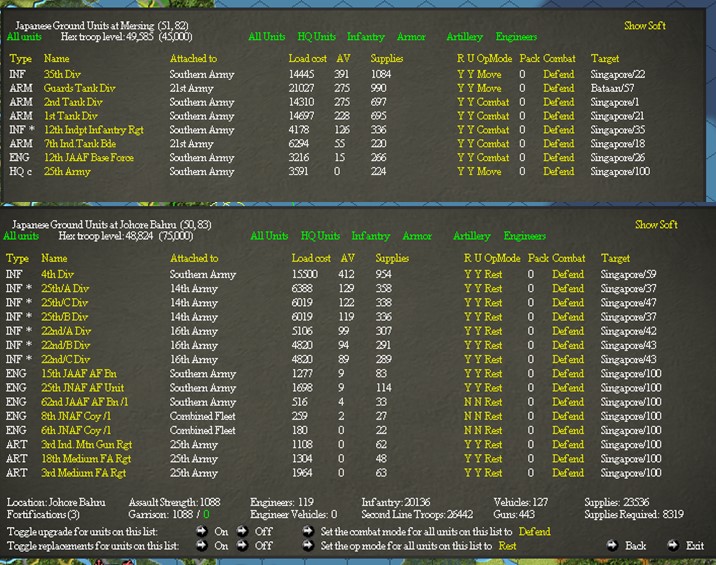Click Southern Army attachment of 12th JAAF Base Force
Viewport: 716px width, 565px height.
tap(202, 158)
